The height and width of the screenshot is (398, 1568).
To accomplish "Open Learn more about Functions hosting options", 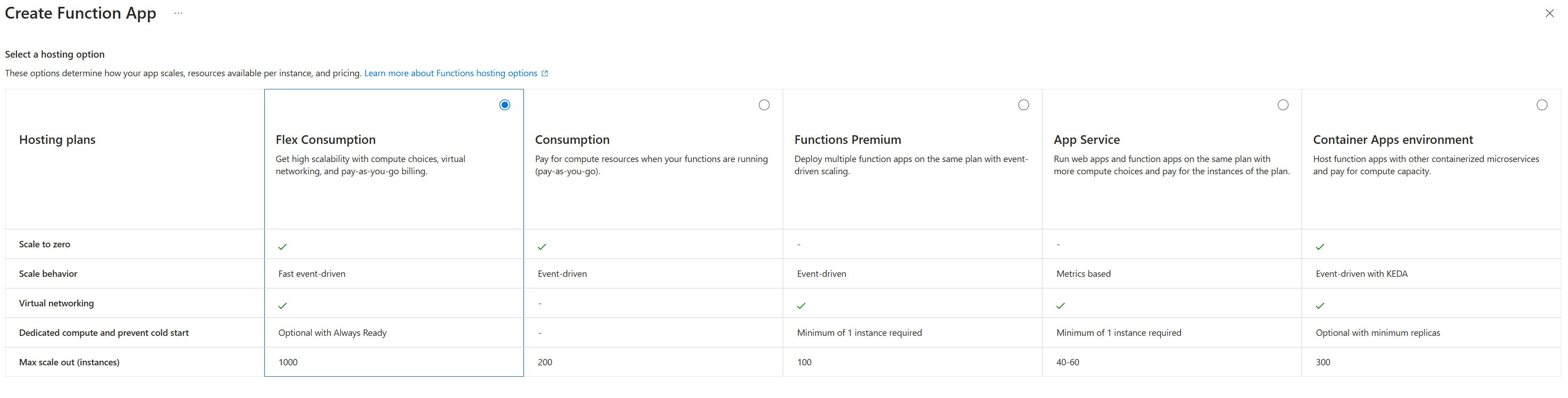I will tap(450, 73).
